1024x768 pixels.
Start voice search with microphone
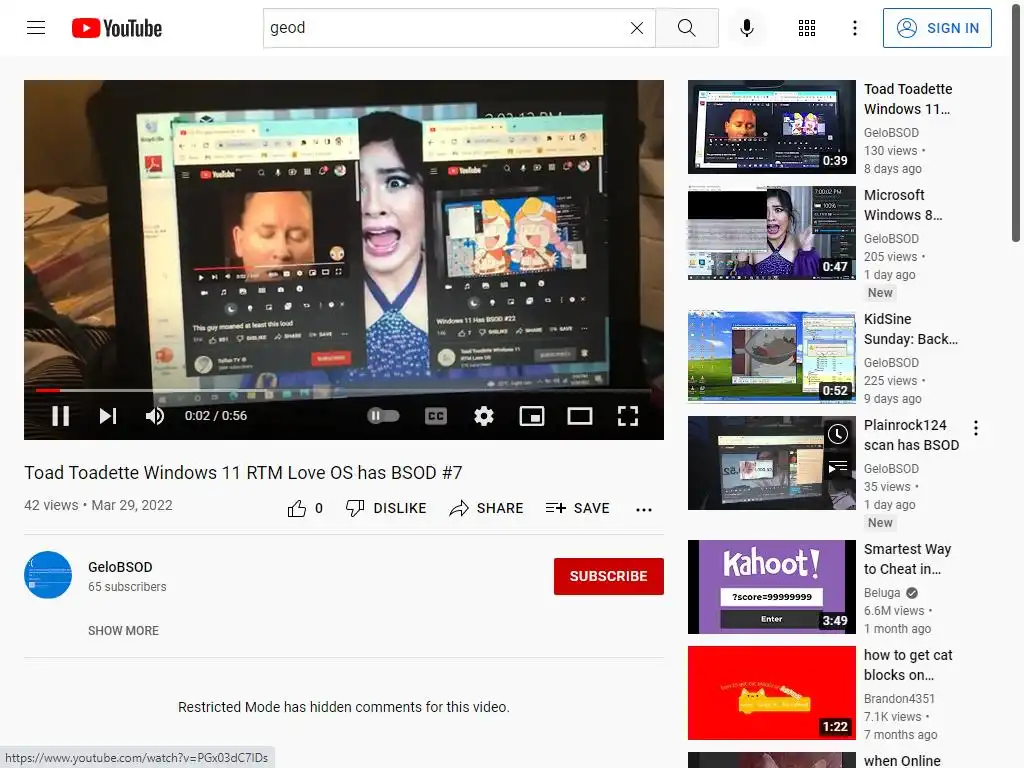tap(747, 28)
